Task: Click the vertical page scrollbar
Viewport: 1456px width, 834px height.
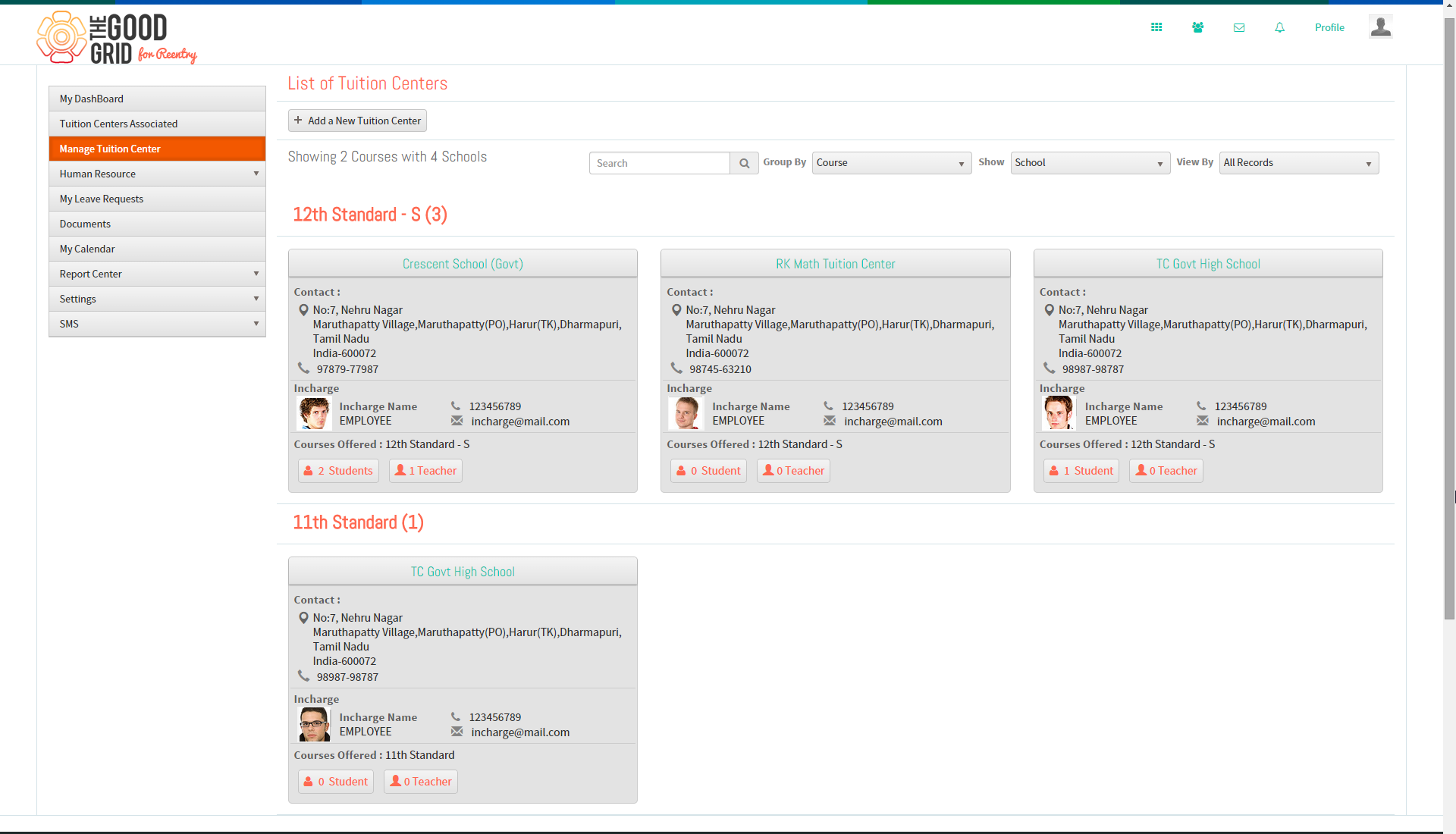Action: tap(1449, 318)
